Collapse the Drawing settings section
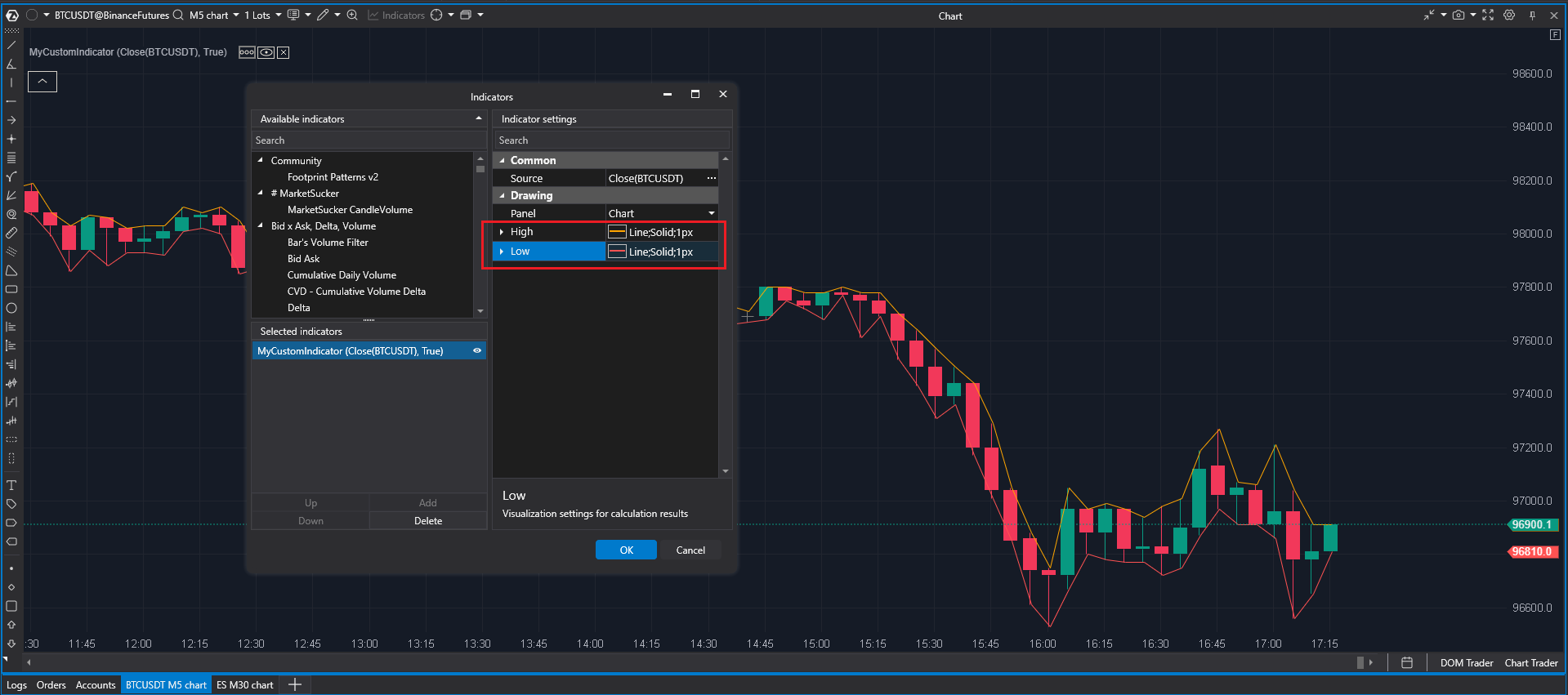1568x695 pixels. 503,195
